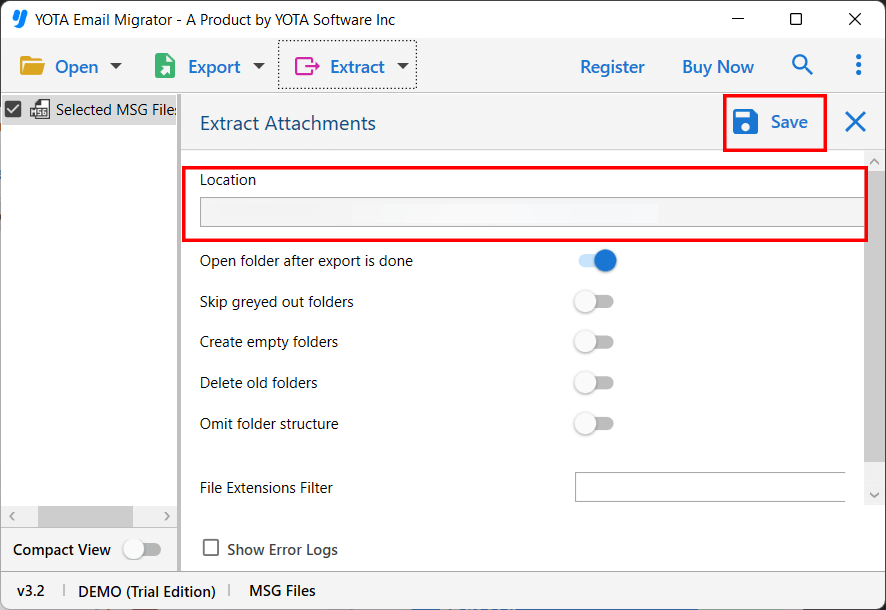Click the left arrow of horizontal scrollbar
This screenshot has height=610, width=886.
[x=12, y=516]
